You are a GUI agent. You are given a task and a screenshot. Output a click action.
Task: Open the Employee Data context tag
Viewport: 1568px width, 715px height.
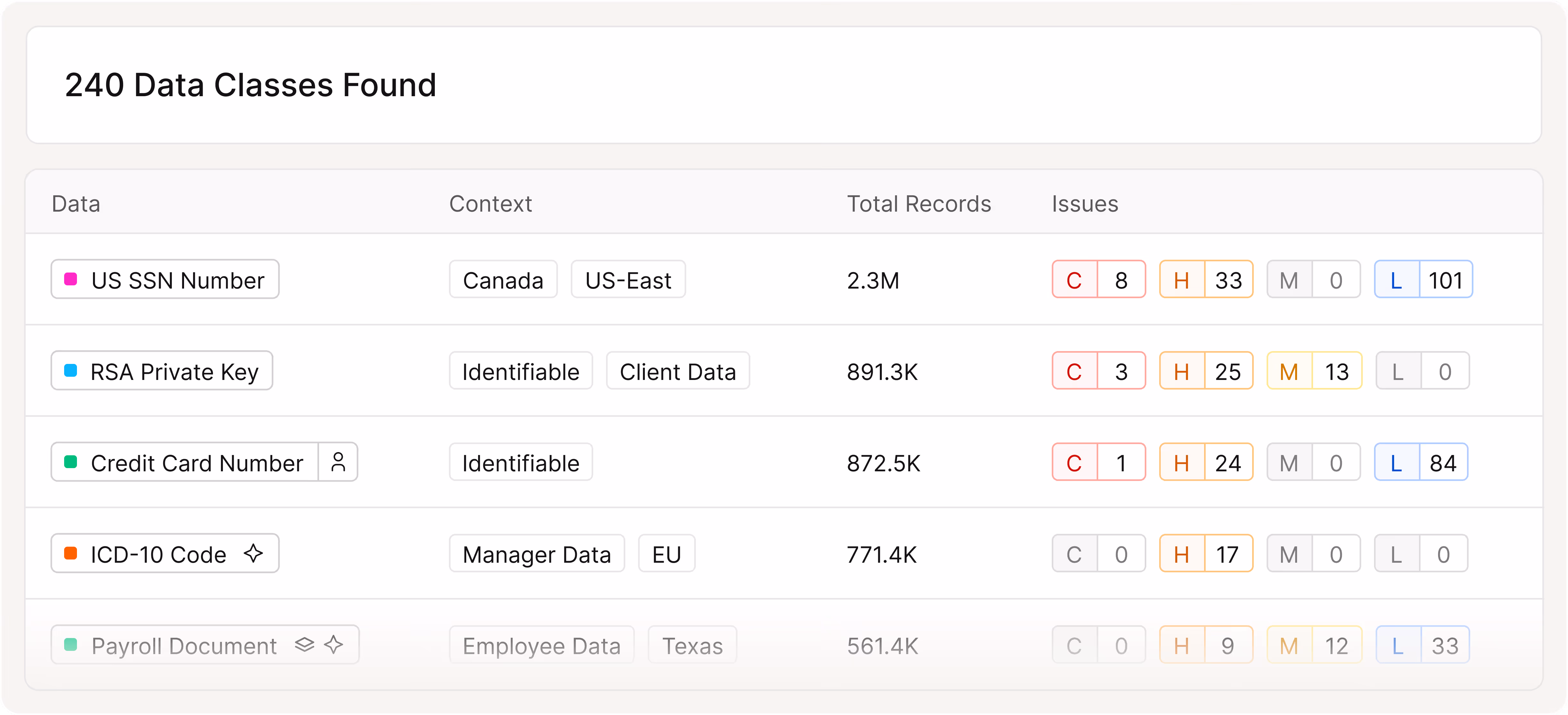(541, 644)
